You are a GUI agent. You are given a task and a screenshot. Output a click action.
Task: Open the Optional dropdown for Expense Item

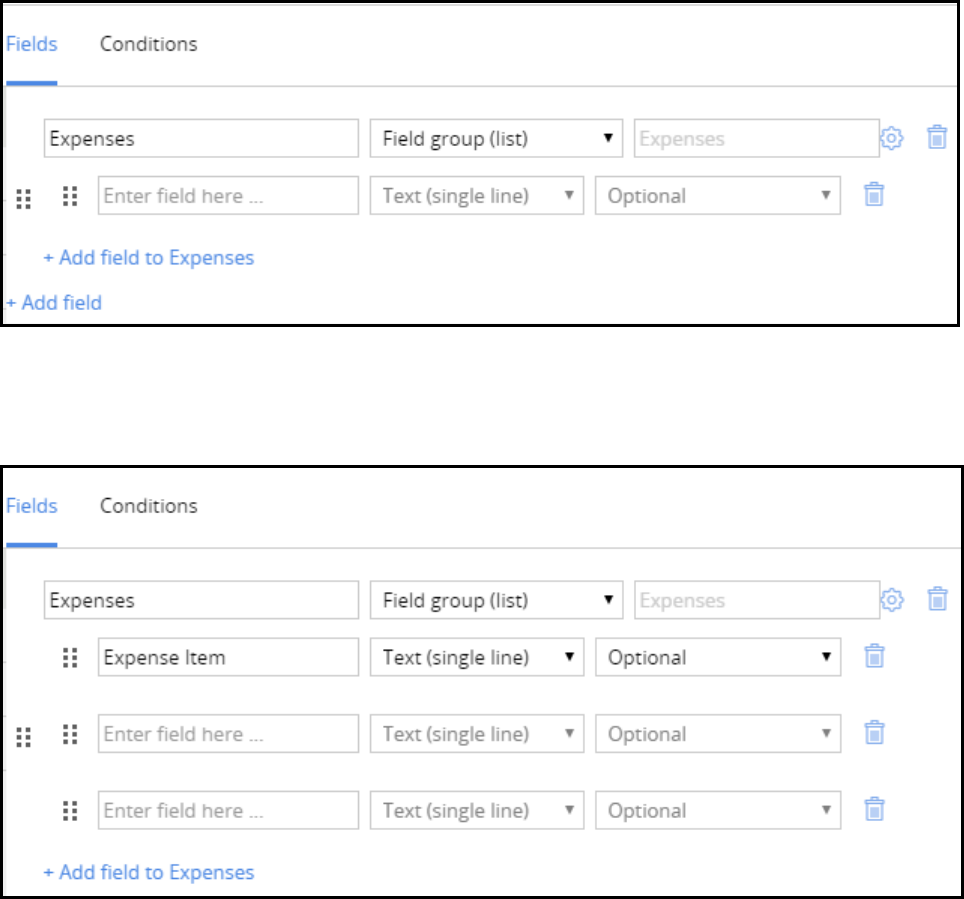[717, 657]
